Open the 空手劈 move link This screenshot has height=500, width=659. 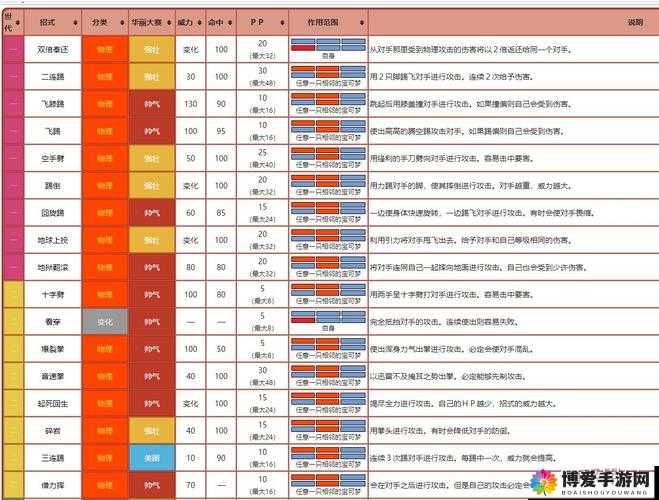coord(53,158)
